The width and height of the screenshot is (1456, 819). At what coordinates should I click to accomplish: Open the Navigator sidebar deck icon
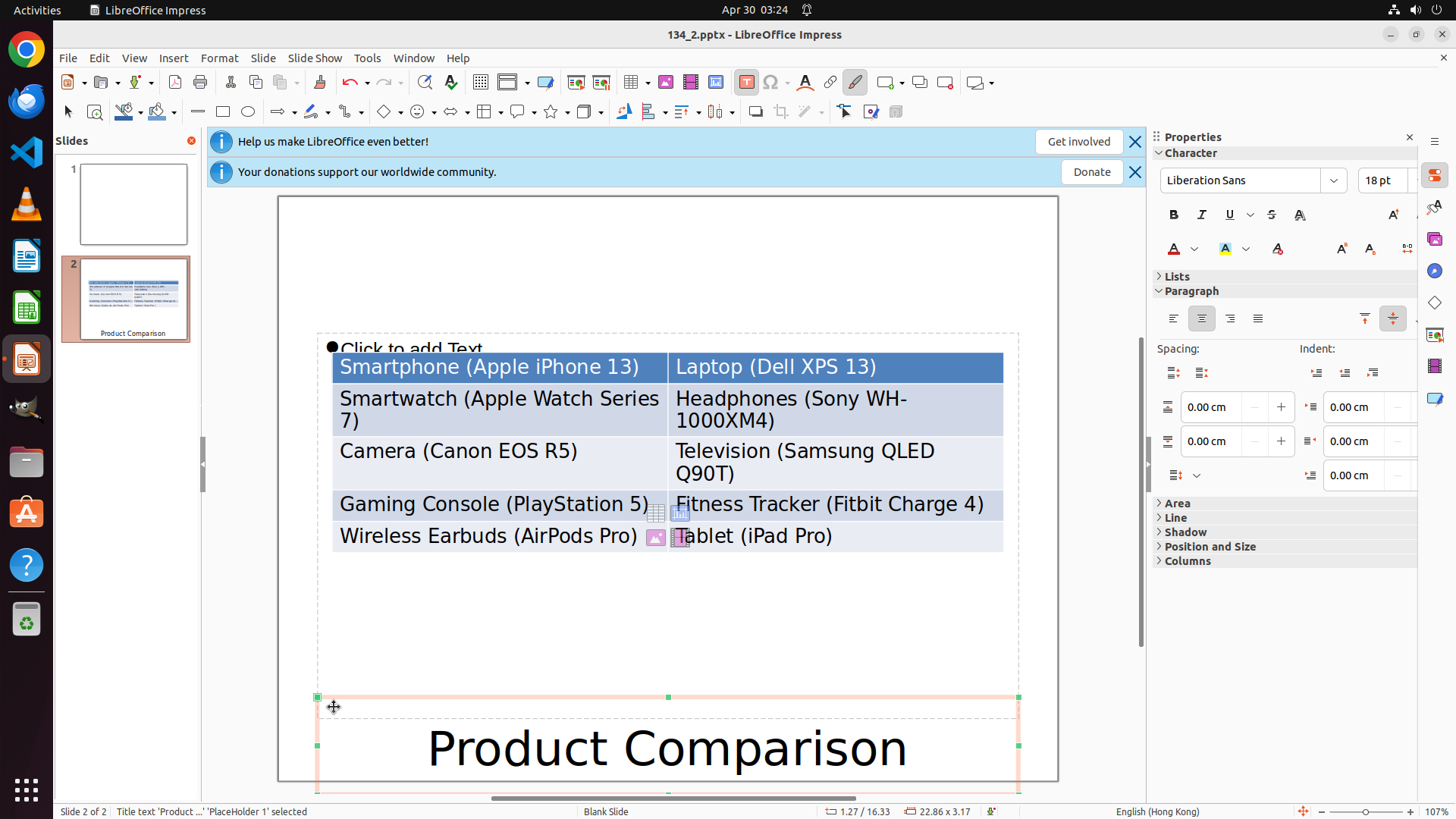1435,271
